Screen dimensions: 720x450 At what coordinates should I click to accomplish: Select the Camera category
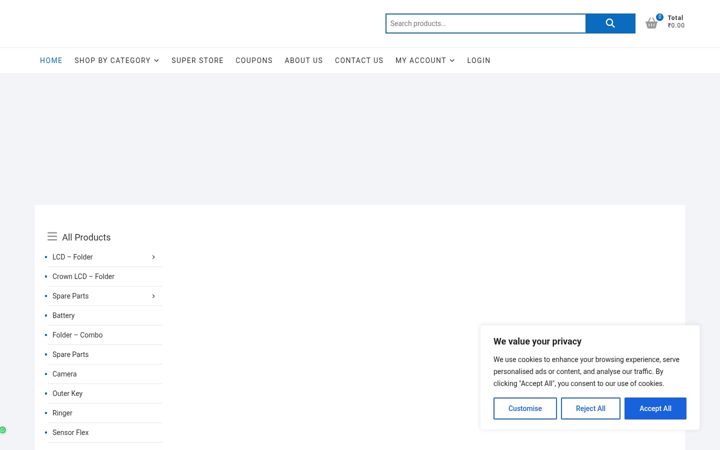click(64, 374)
